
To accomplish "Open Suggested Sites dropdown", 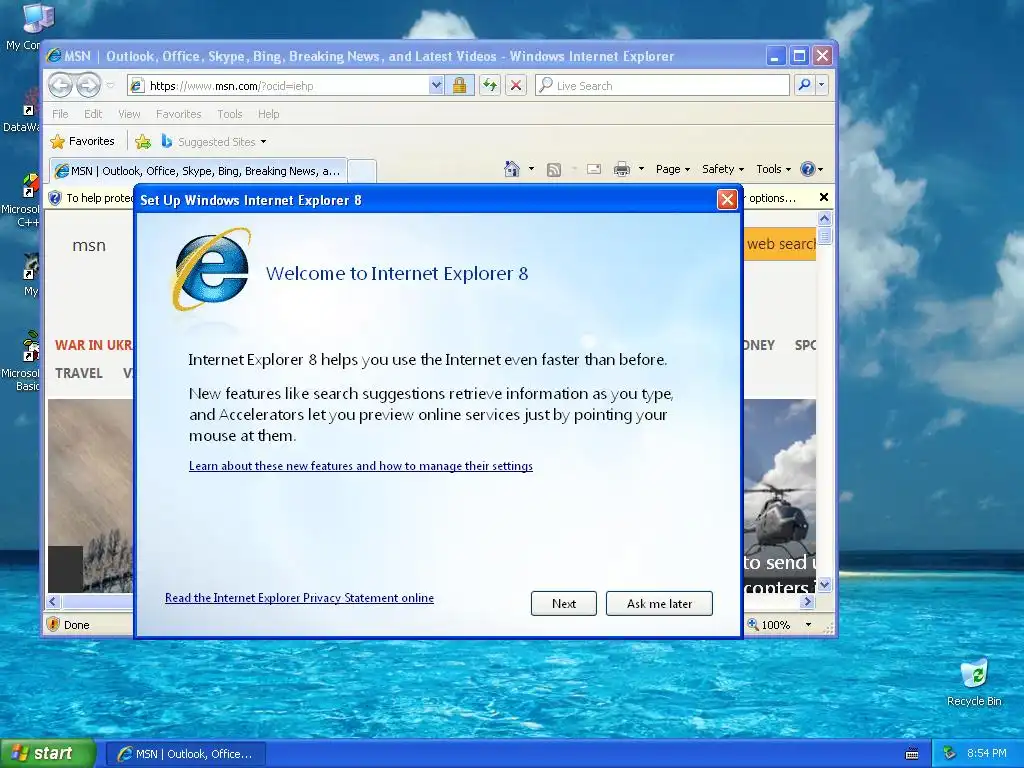I will point(214,142).
